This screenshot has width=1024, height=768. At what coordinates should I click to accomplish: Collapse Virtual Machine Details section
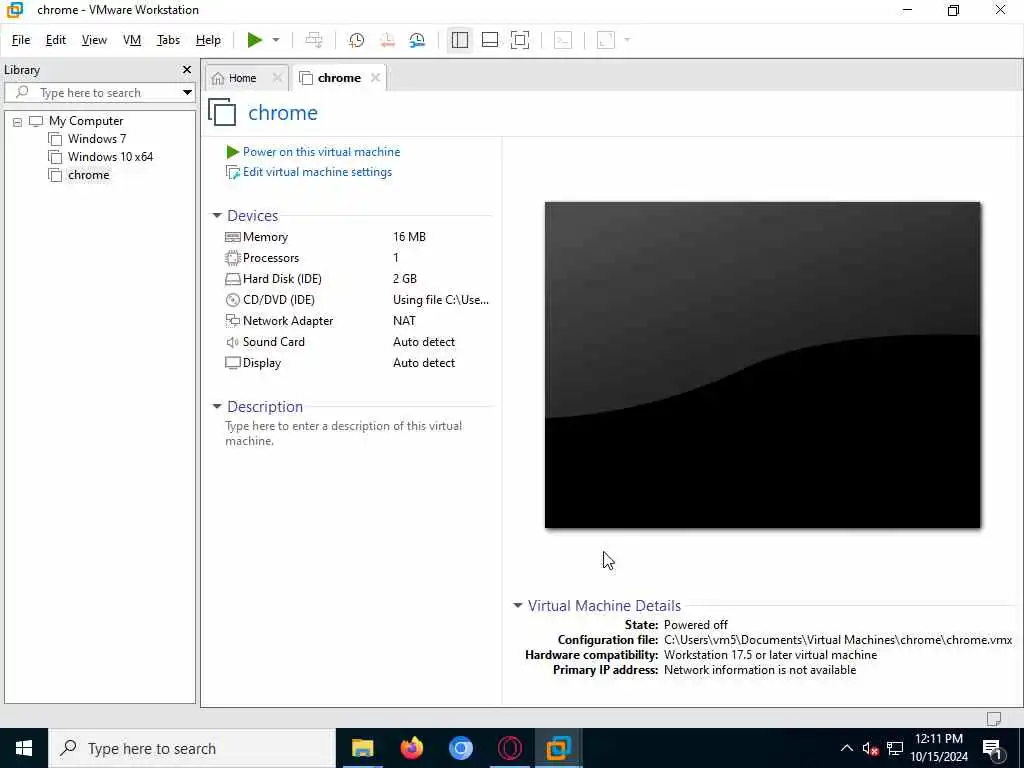tap(518, 605)
